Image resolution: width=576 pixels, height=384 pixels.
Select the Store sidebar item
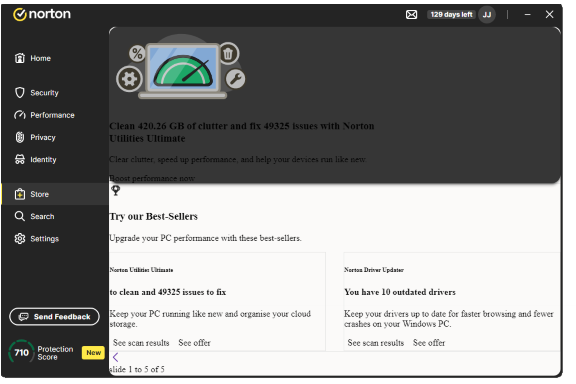click(x=55, y=194)
